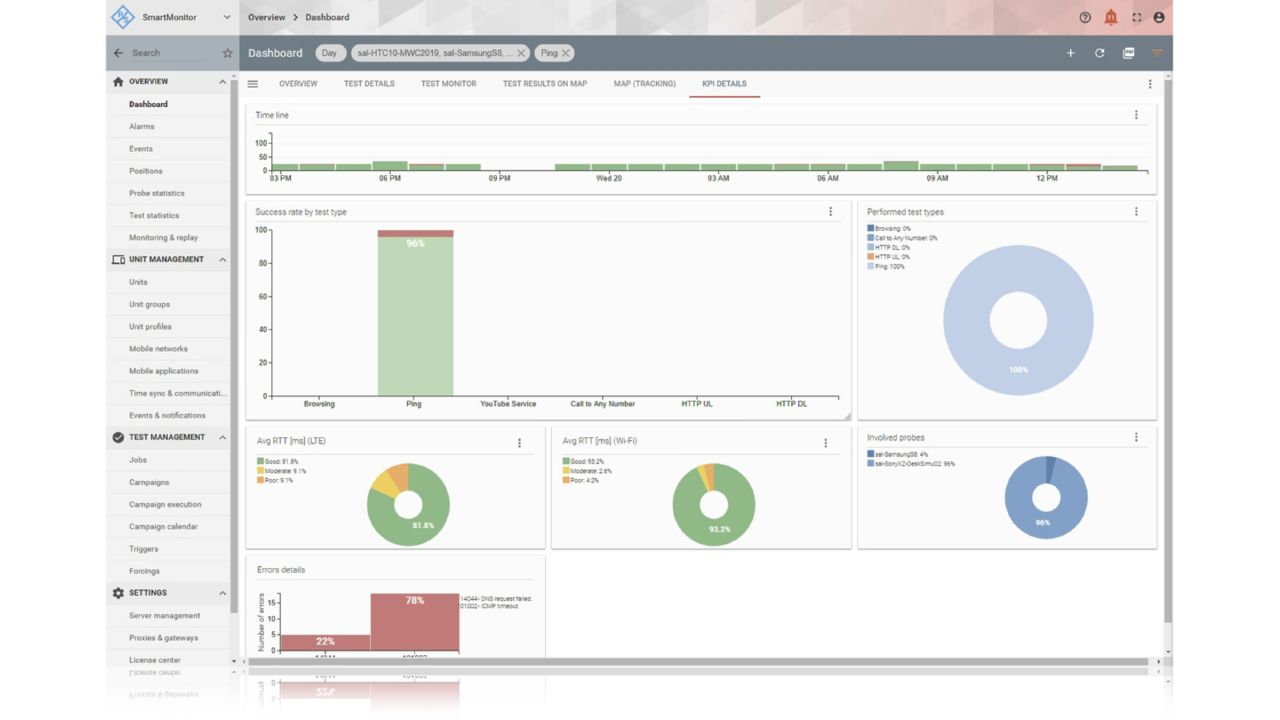The width and height of the screenshot is (1280, 720).
Task: Open the user account icon
Action: point(1159,18)
